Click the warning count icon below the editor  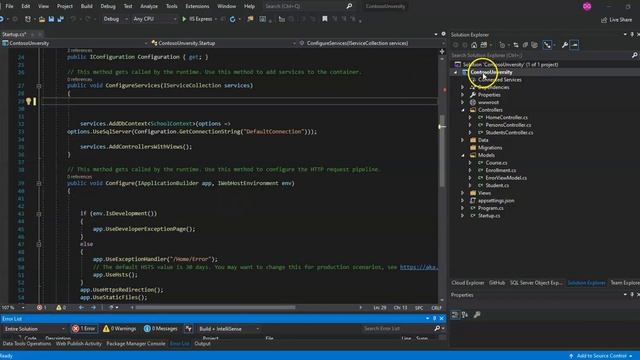click(x=59, y=307)
